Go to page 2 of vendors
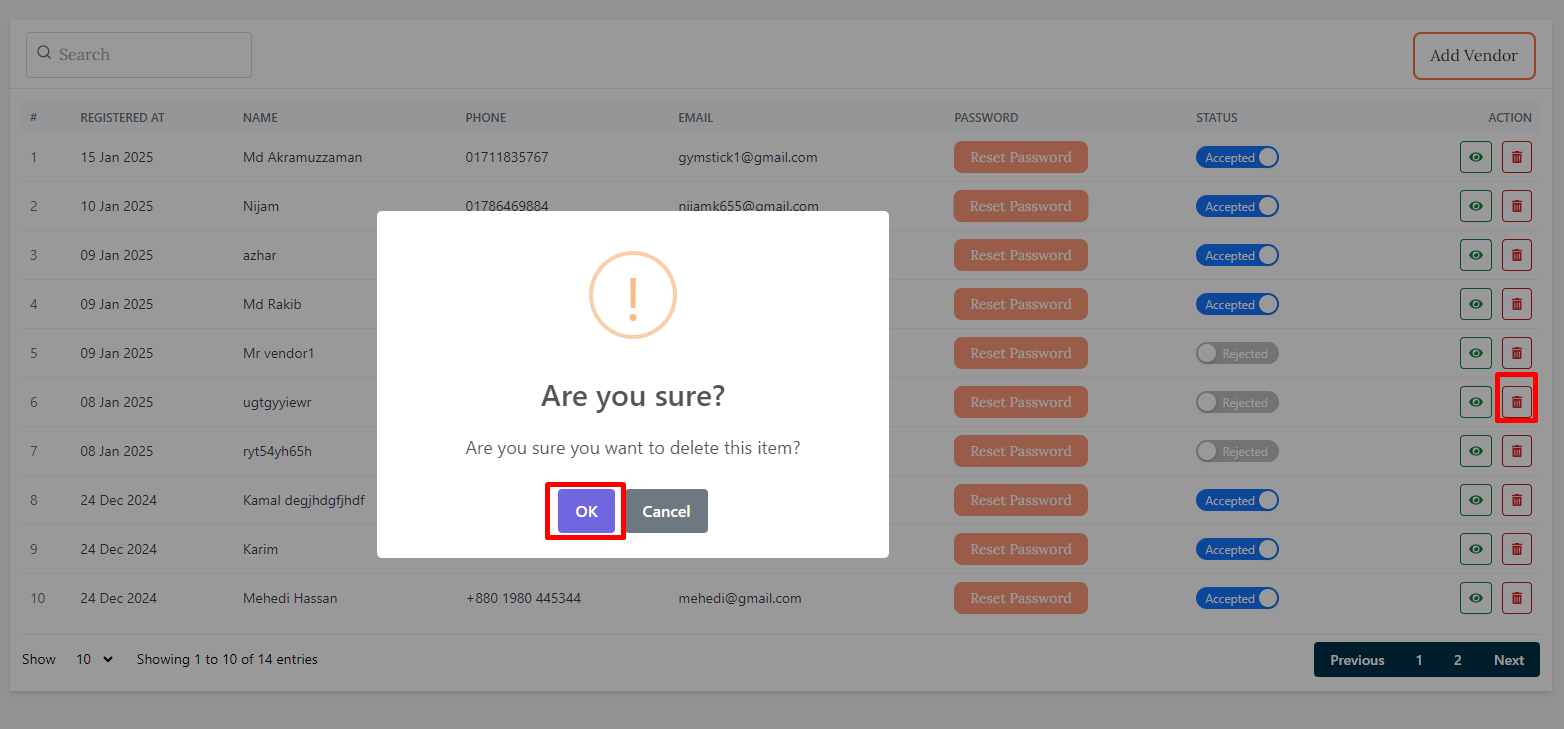Screen dimensions: 1564x729 click(1457, 660)
